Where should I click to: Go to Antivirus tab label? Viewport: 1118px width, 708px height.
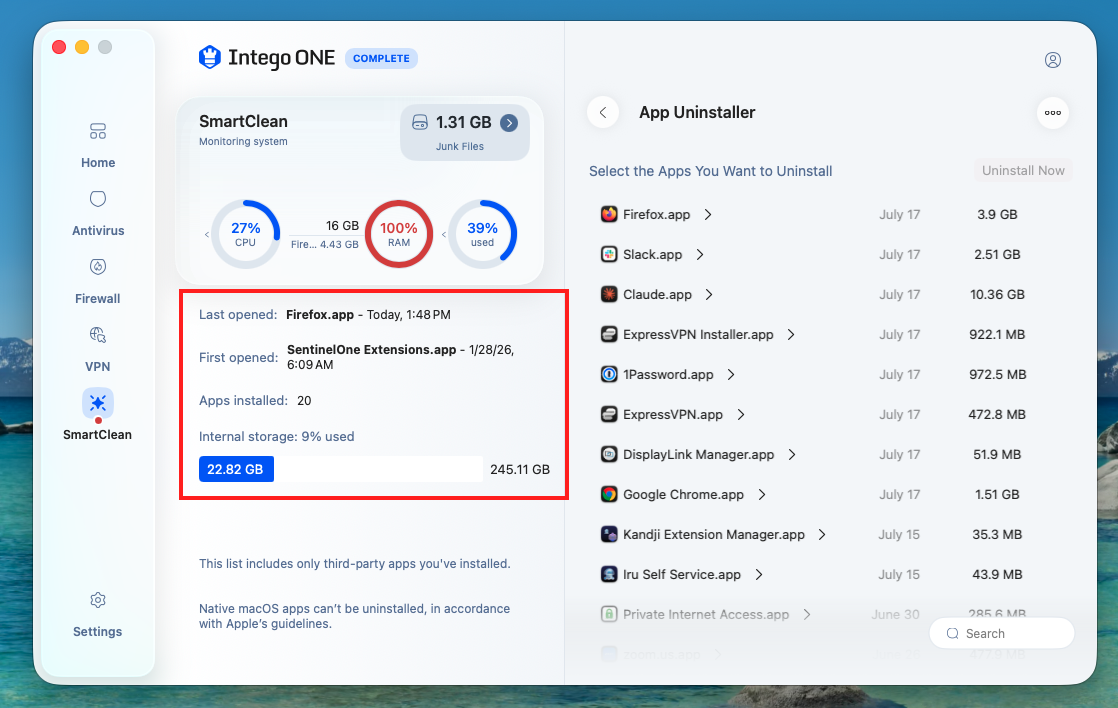(x=98, y=230)
